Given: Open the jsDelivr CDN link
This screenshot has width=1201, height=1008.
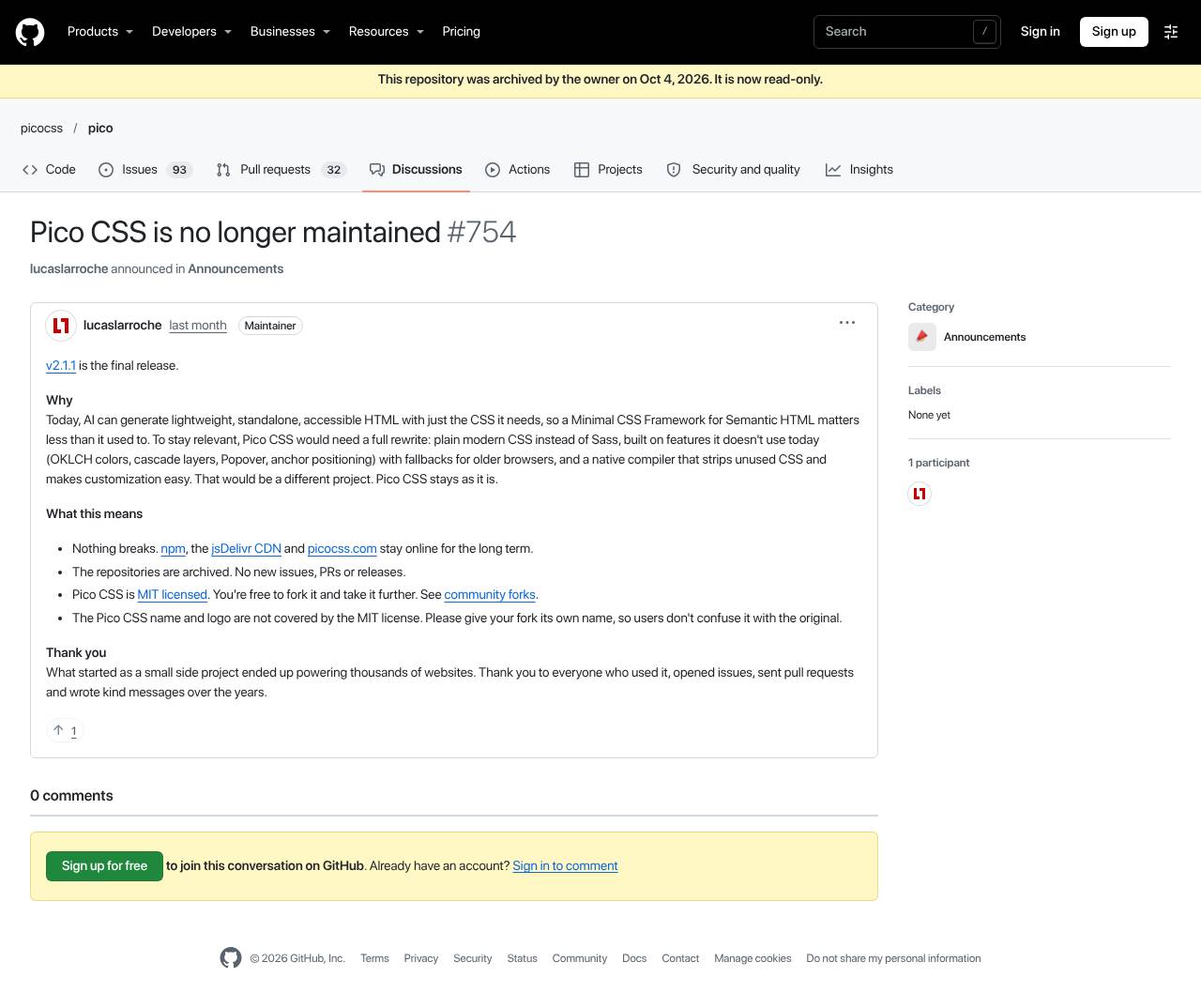Looking at the screenshot, I should click(246, 549).
